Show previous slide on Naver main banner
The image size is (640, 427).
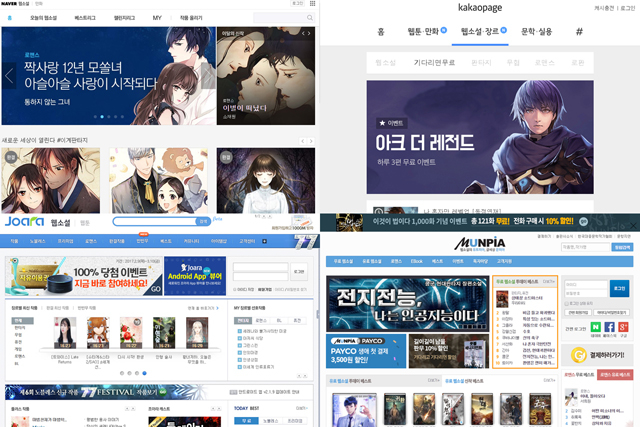(9, 76)
